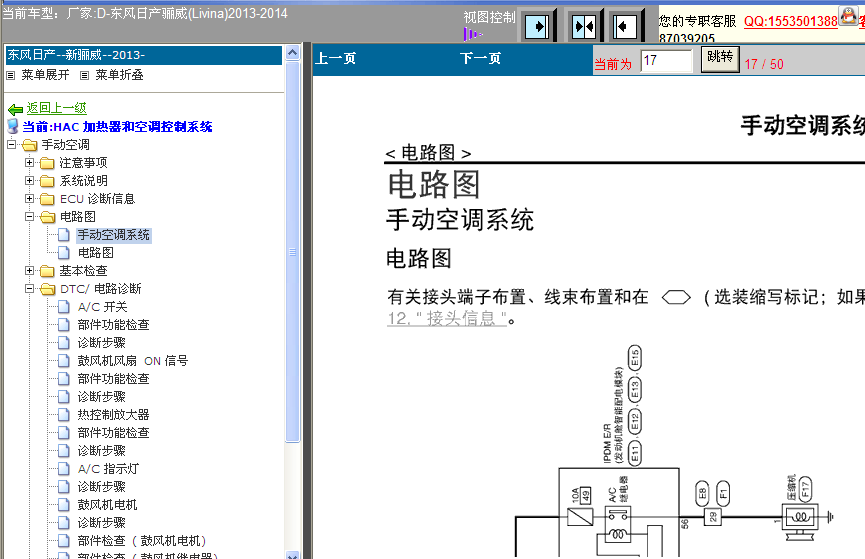
Task: Open the DTC/ 电路诊断 folder label
Action: coord(101,289)
